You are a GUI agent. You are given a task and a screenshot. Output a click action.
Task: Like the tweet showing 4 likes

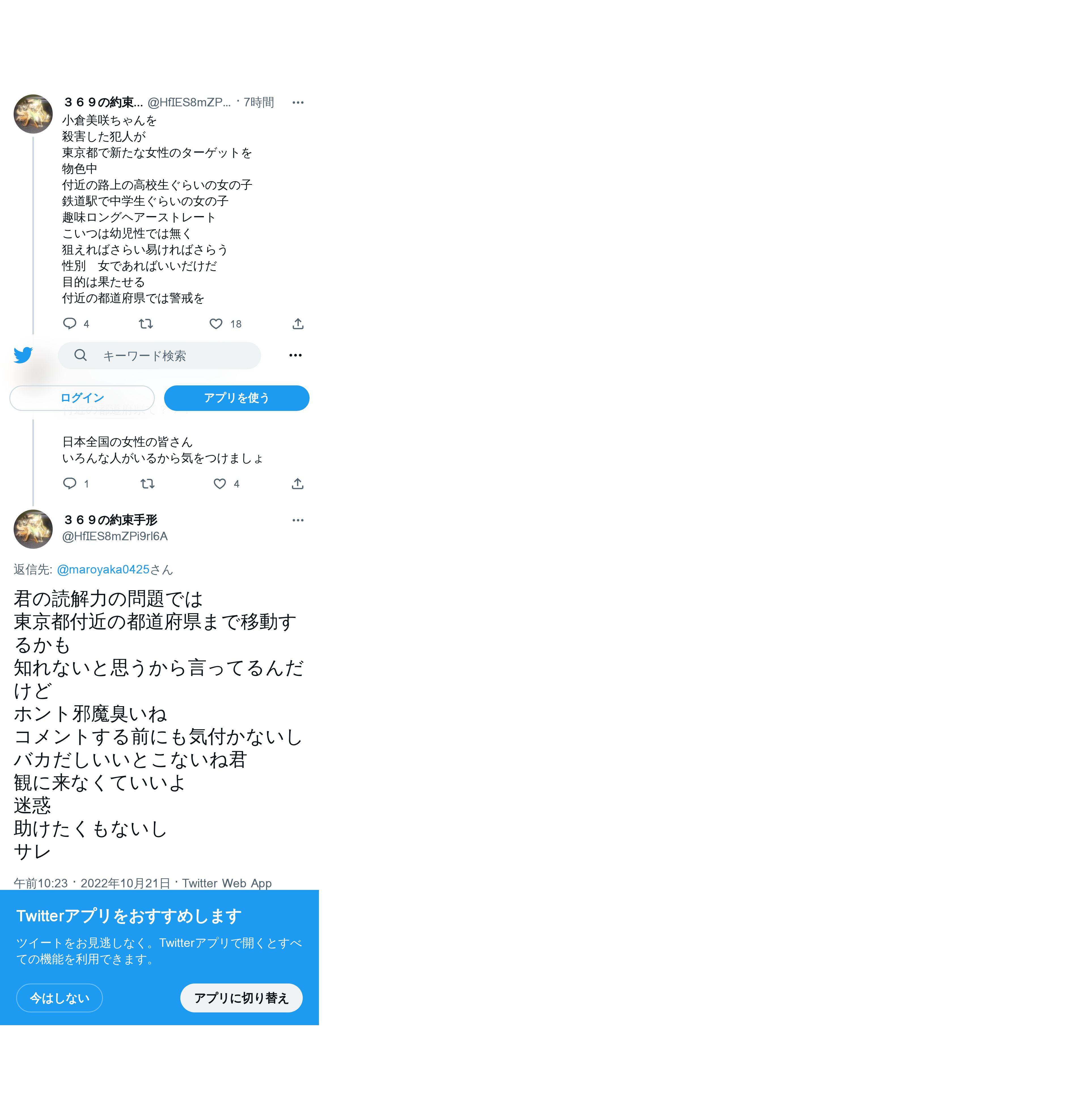[x=220, y=484]
